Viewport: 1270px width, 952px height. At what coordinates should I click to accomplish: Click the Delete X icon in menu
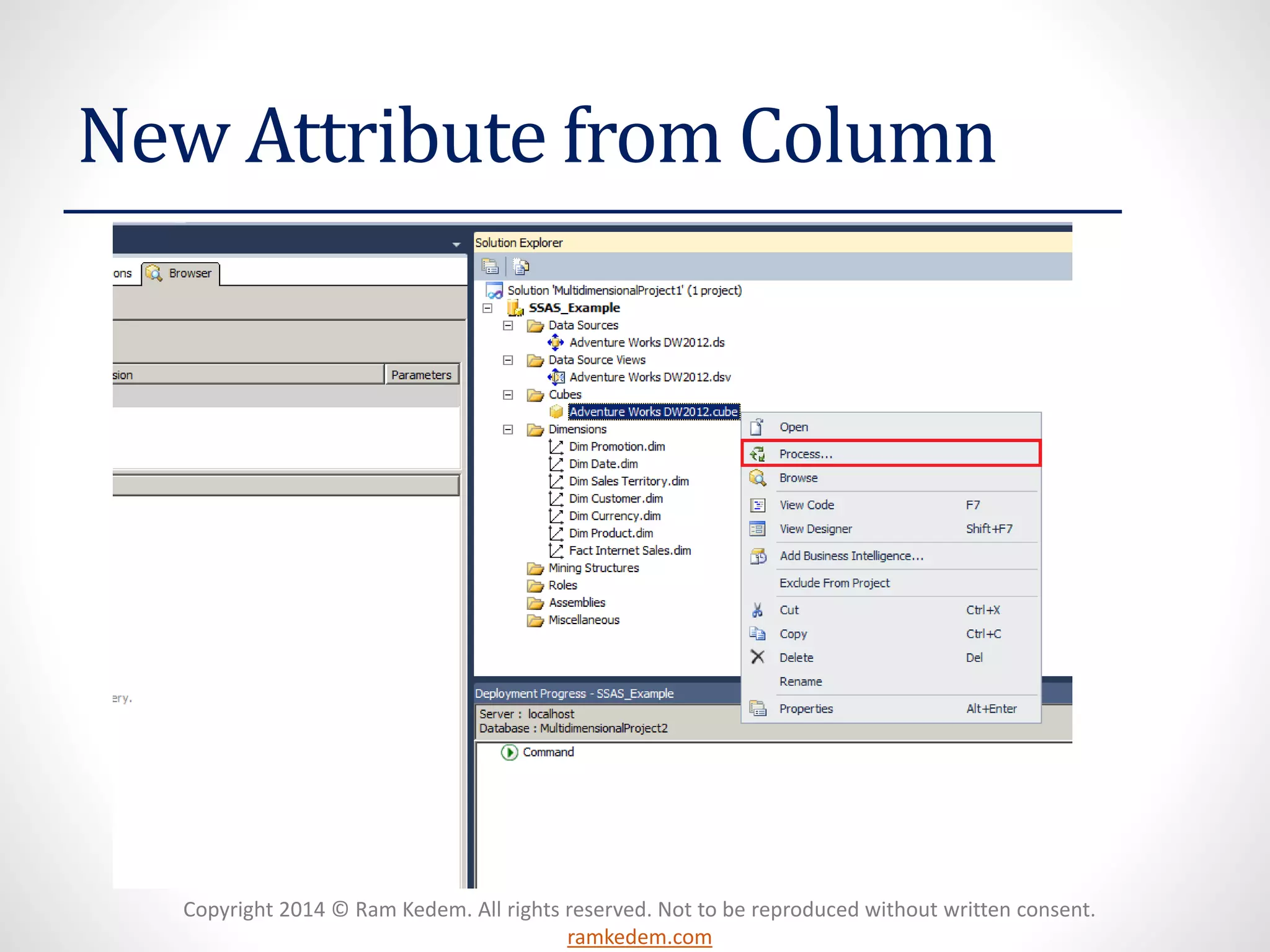tap(757, 657)
